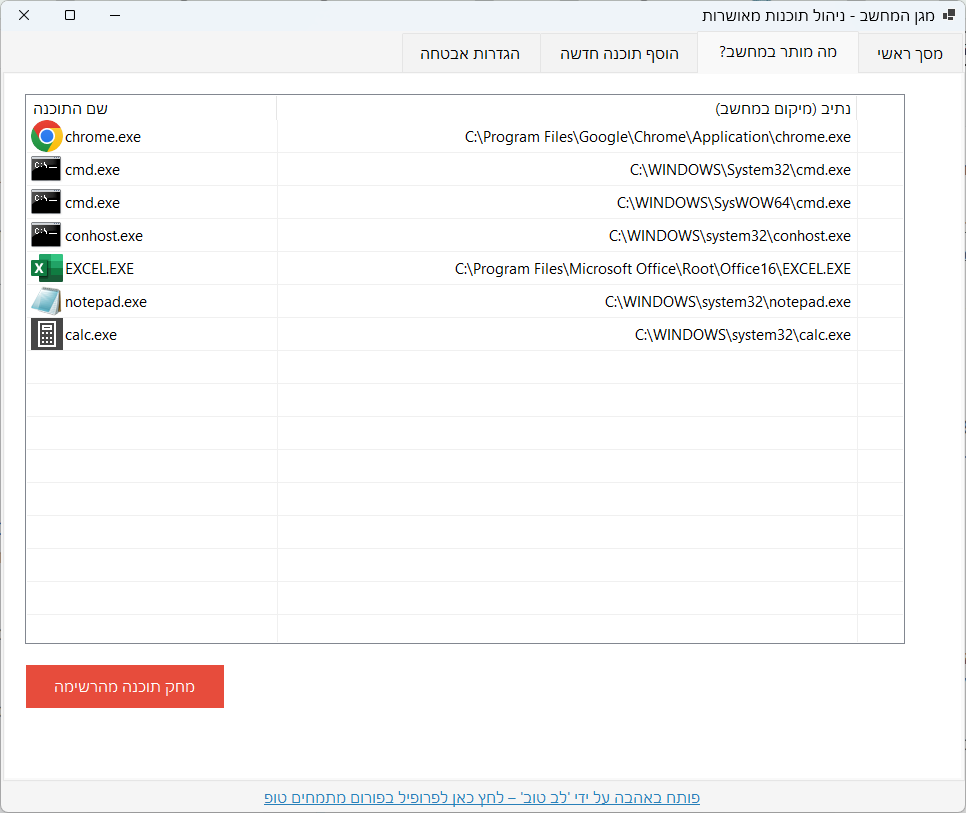The image size is (966, 813).
Task: Click the System32 cmd.exe terminal icon
Action: point(47,170)
